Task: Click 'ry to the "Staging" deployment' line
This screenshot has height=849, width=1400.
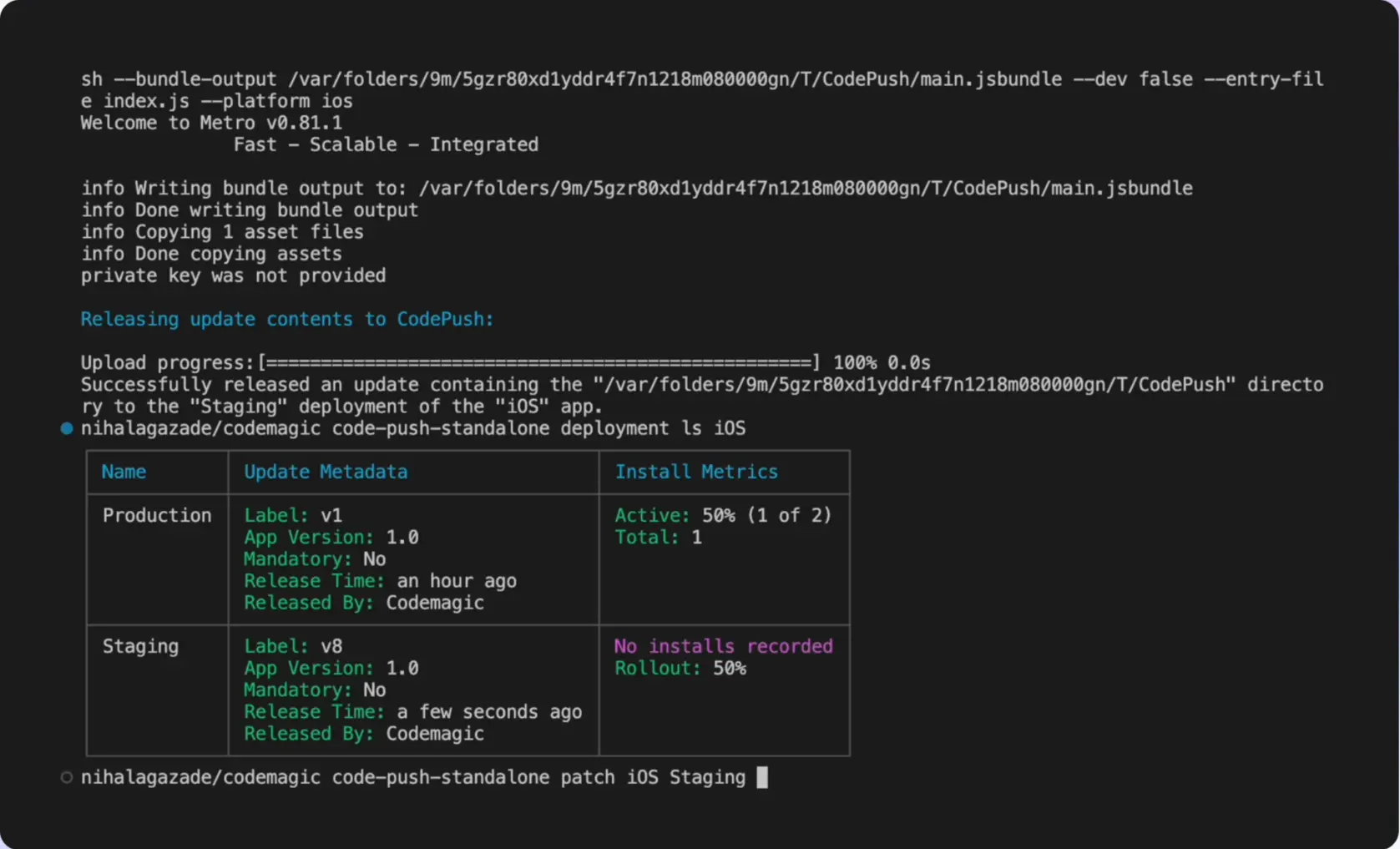Action: (x=341, y=407)
